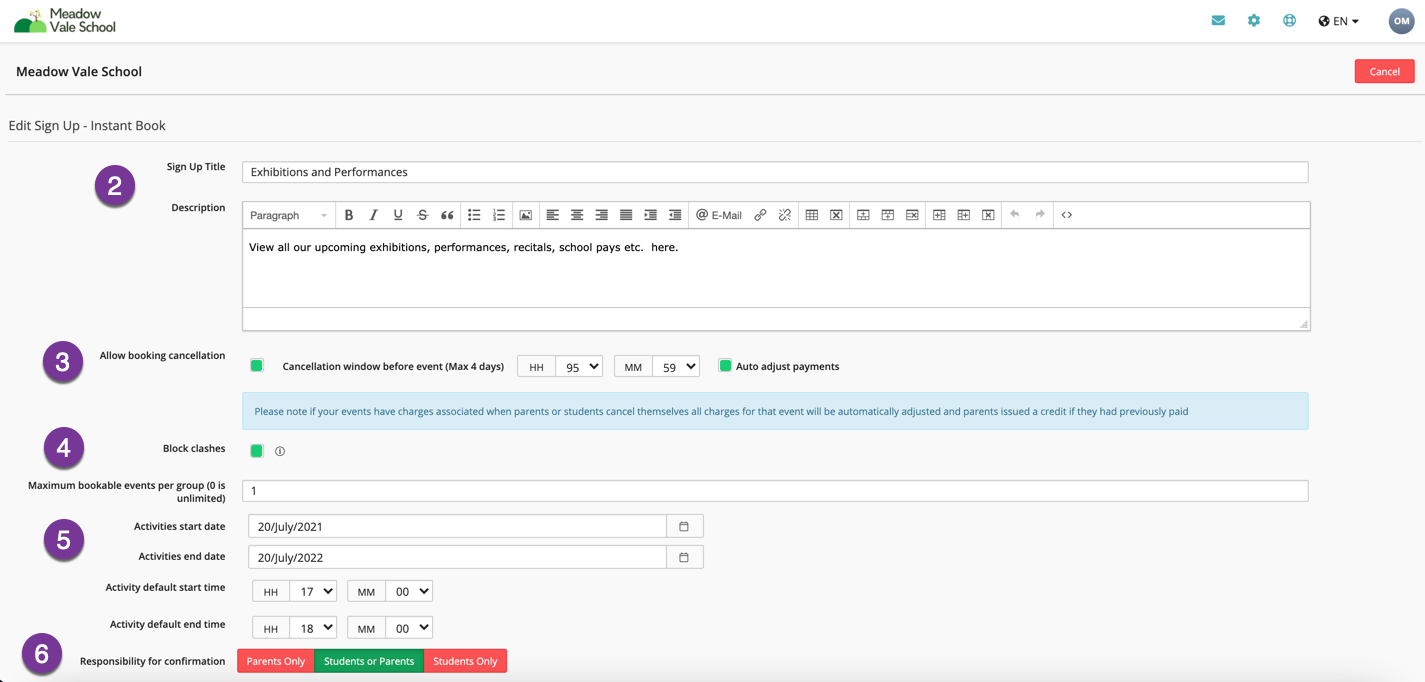Open the Paragraph format dropdown

pyautogui.click(x=288, y=215)
